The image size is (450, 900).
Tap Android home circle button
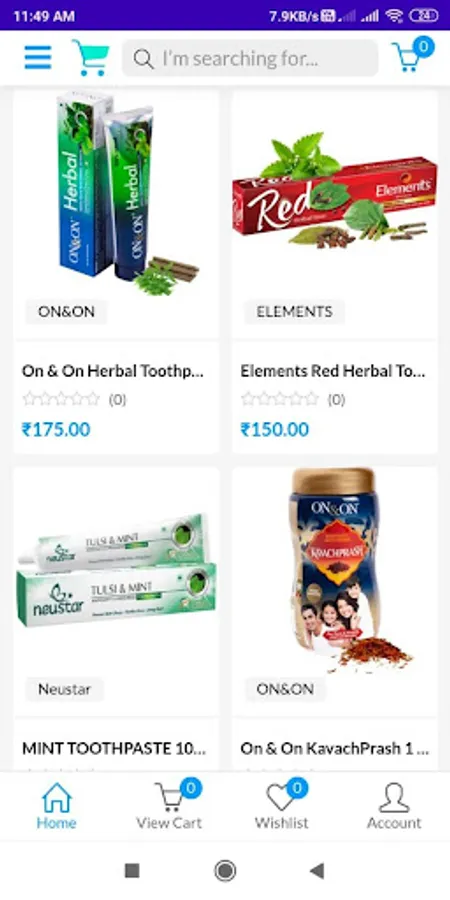[x=225, y=871]
